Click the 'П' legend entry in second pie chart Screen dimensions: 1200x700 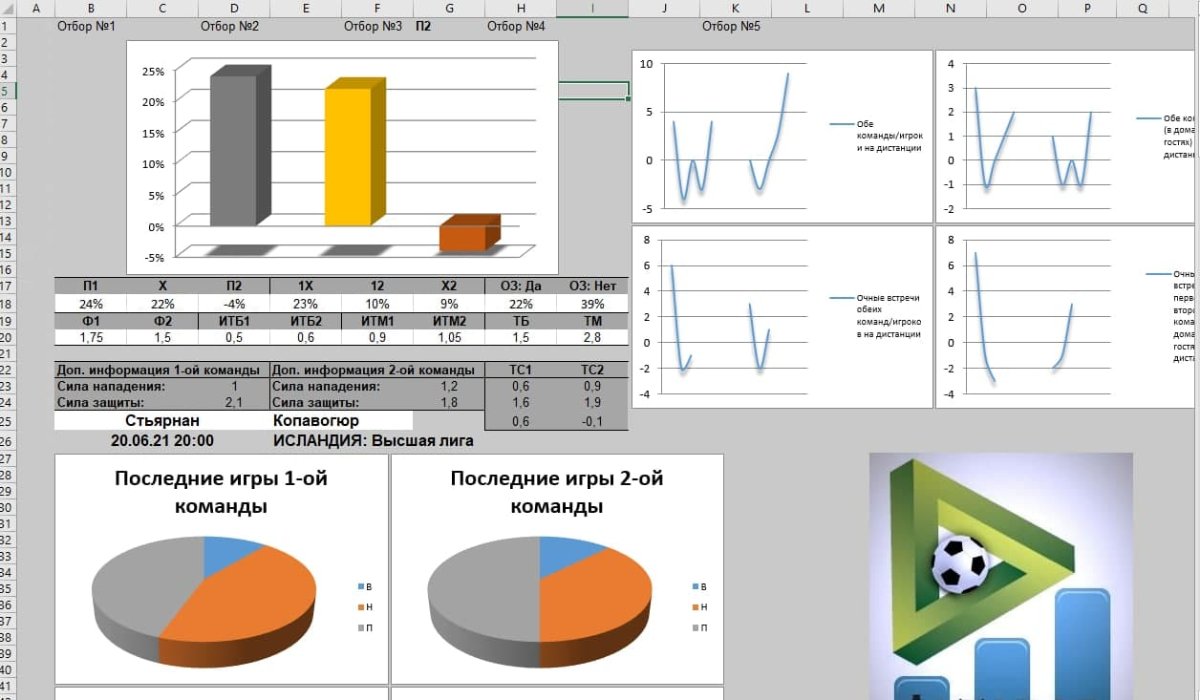(702, 628)
